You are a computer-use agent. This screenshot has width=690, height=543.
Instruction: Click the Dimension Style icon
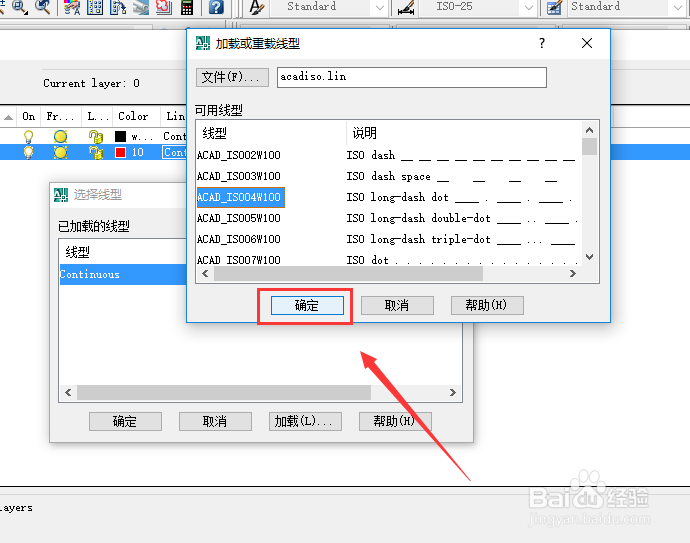tap(406, 7)
